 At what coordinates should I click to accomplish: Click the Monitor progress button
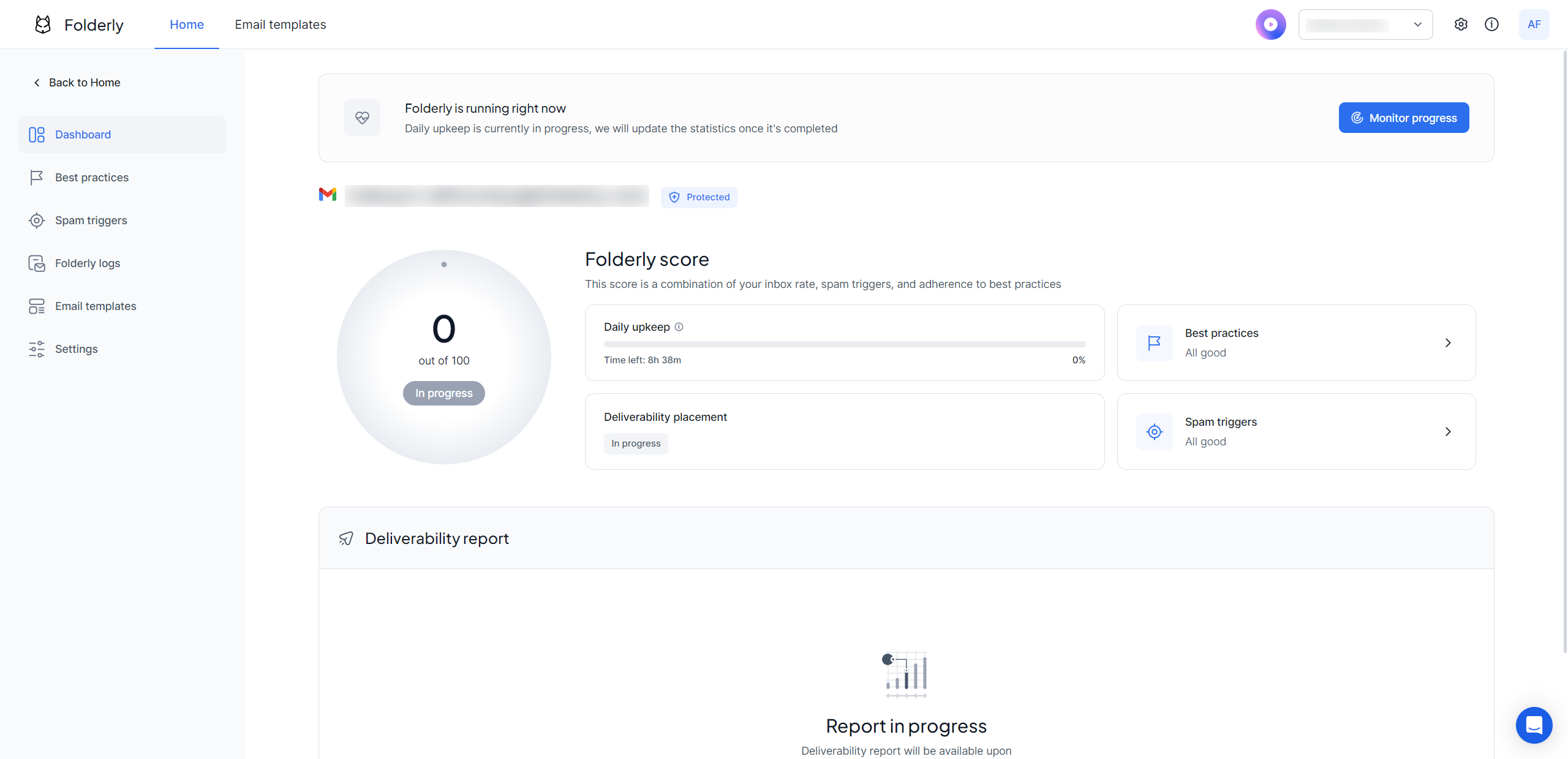point(1403,118)
